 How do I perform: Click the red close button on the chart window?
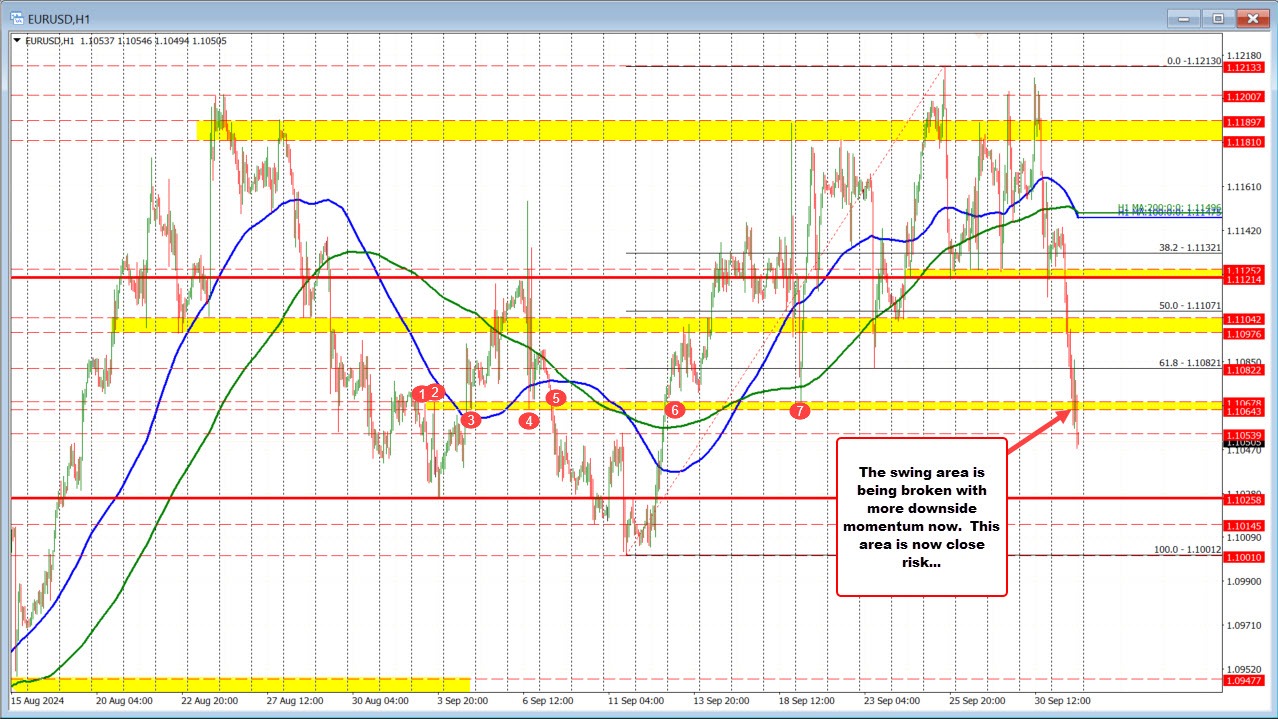pos(1253,18)
